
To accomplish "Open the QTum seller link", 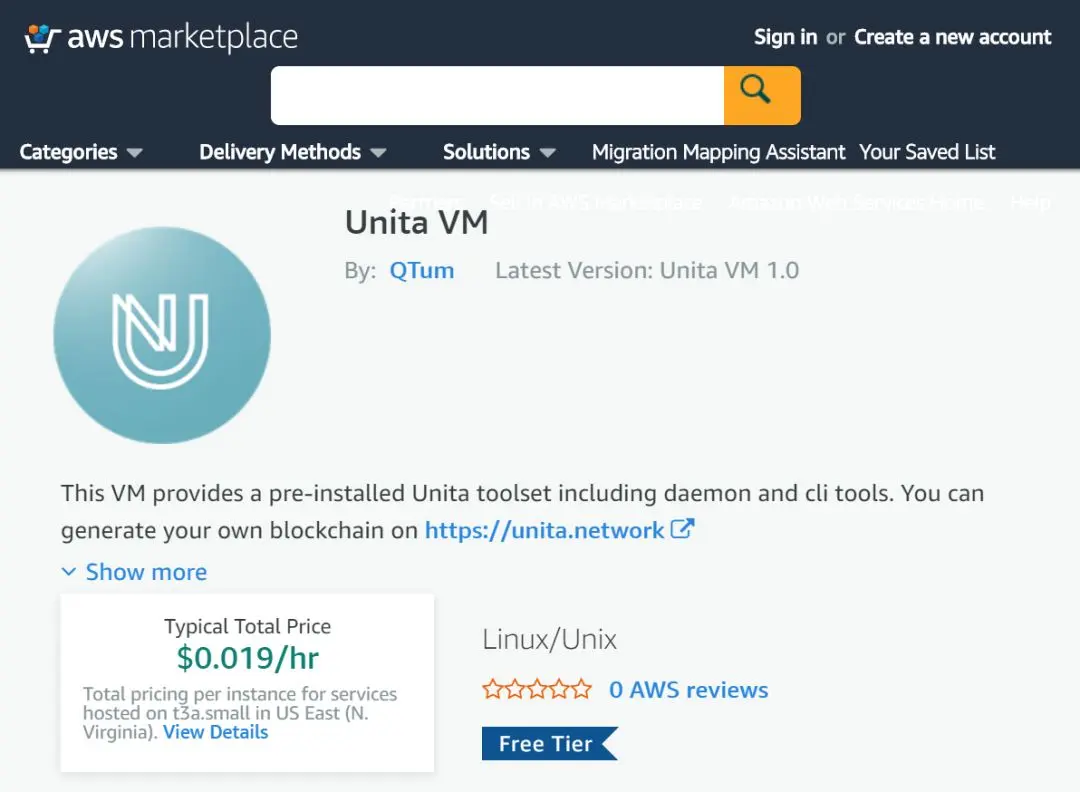I will click(421, 270).
